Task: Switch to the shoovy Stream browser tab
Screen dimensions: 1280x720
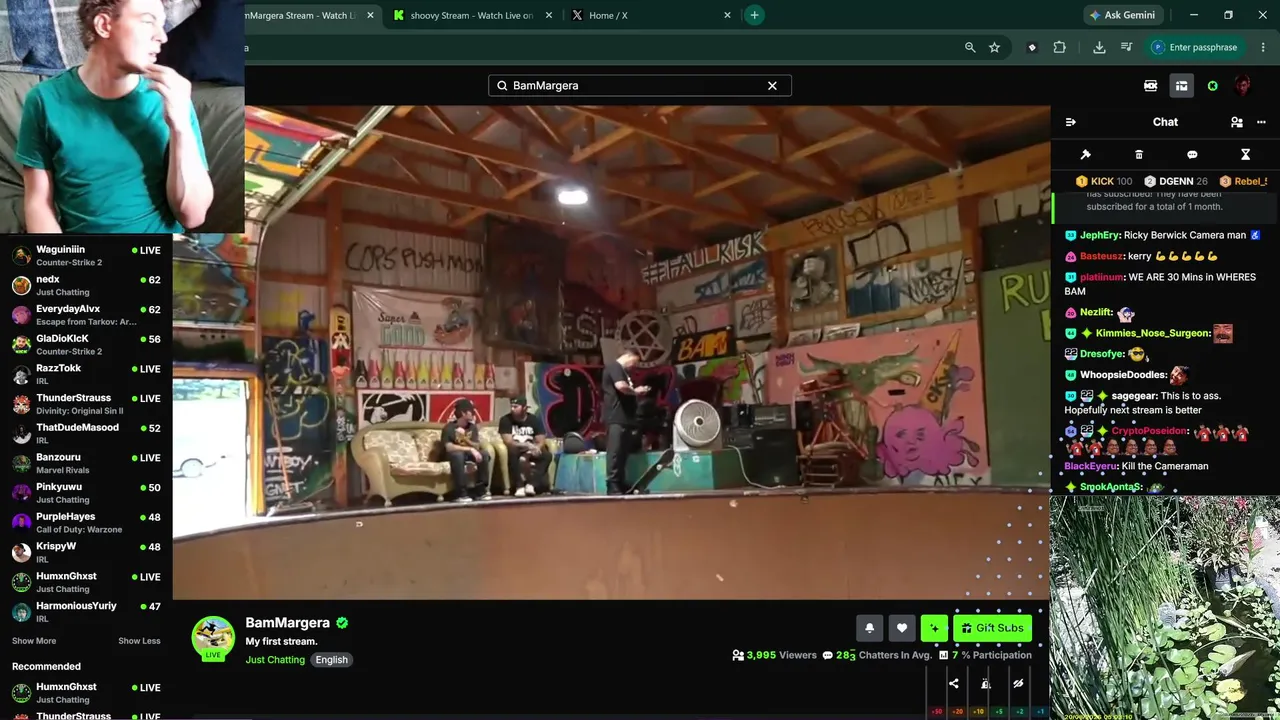Action: pyautogui.click(x=472, y=15)
